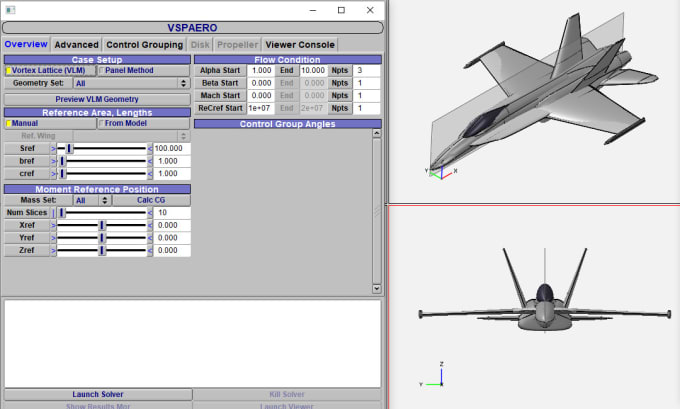Viewport: 680px width, 409px height.
Task: Open Mass Set dropdown
Action: tap(92, 200)
